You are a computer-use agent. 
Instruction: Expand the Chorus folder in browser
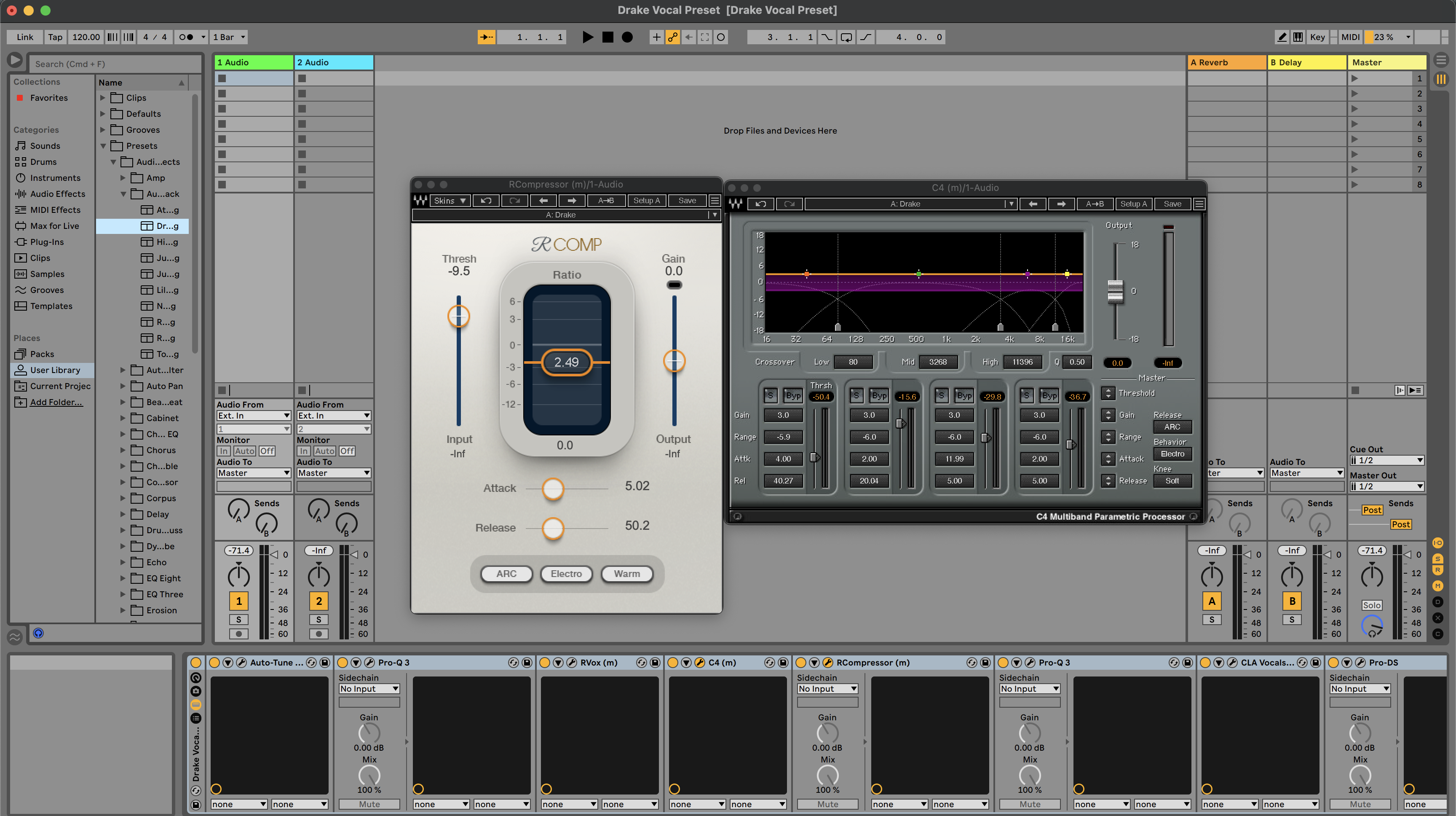coord(123,451)
